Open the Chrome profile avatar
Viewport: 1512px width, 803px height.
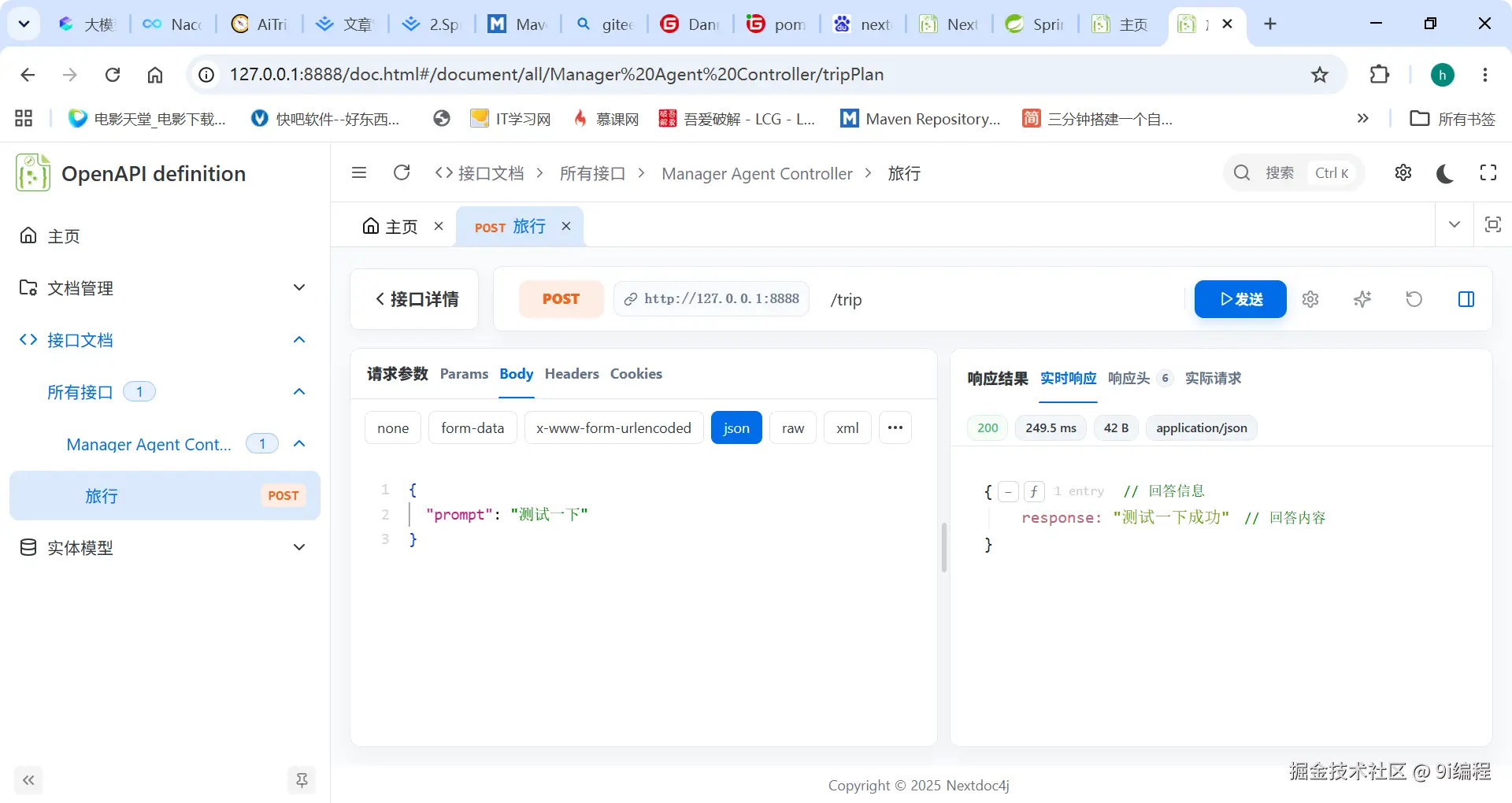[x=1443, y=75]
